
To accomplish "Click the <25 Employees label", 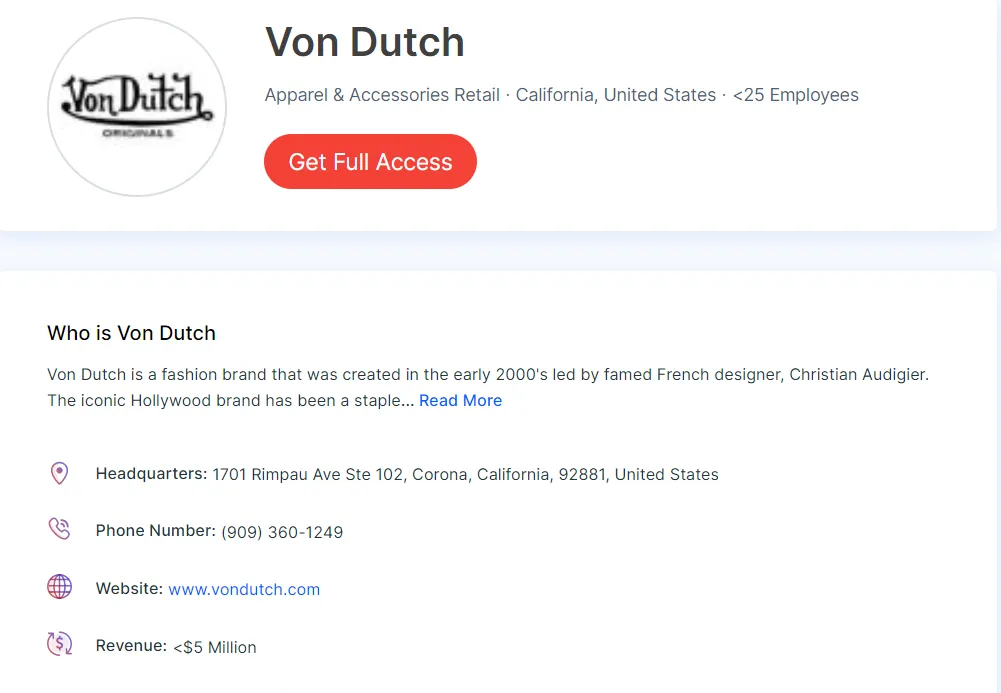I will [795, 95].
